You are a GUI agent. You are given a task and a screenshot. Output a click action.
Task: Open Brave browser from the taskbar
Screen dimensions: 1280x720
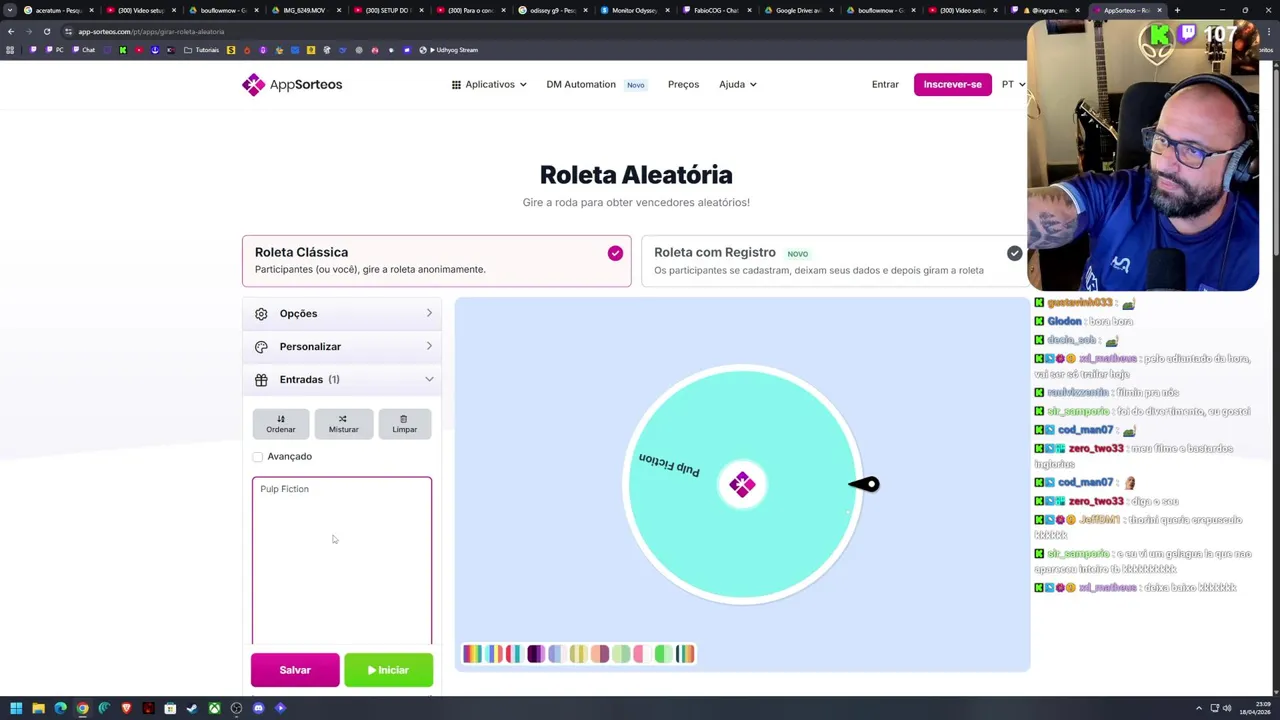(x=126, y=708)
